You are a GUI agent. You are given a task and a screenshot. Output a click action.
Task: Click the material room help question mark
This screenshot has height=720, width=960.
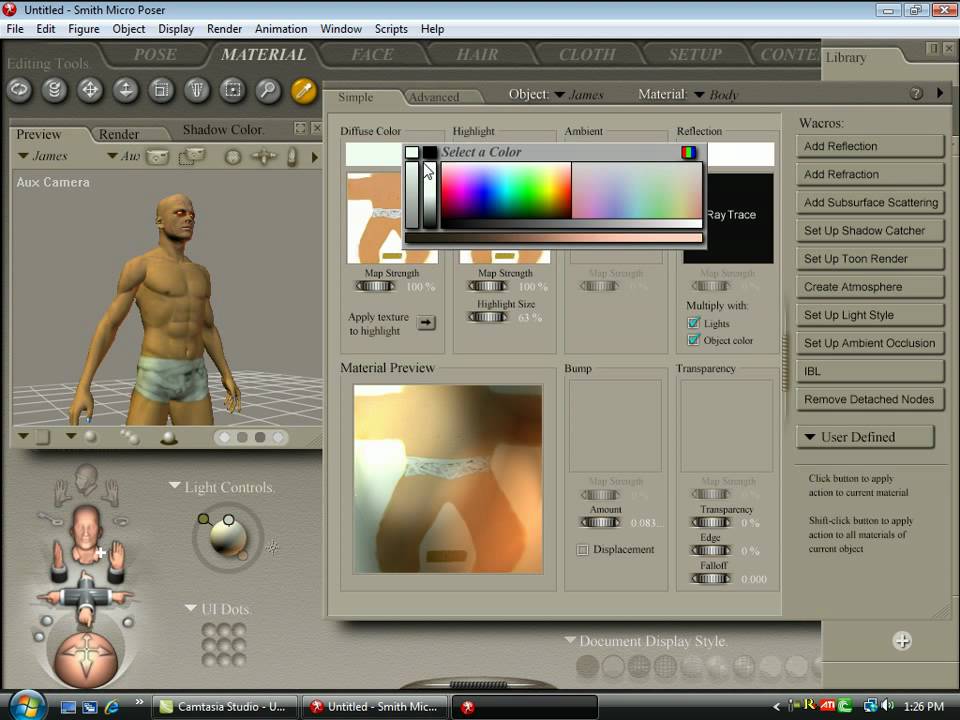[916, 94]
